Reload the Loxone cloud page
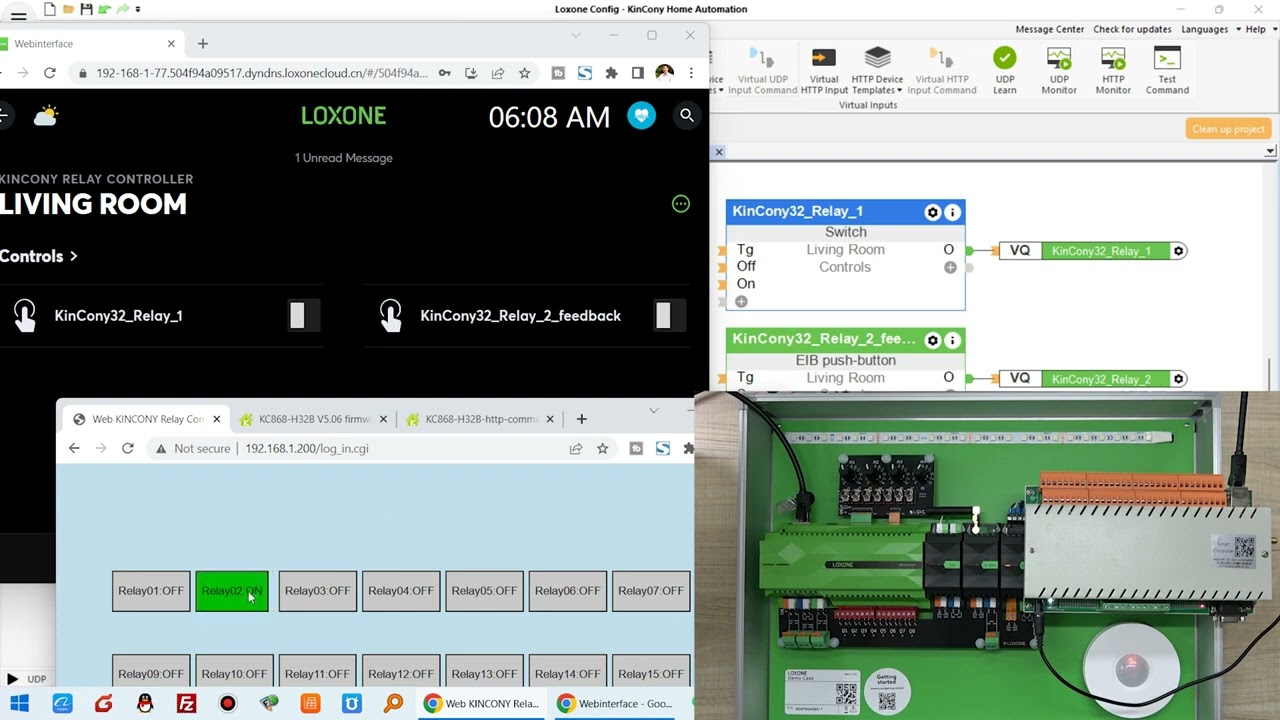Image resolution: width=1280 pixels, height=720 pixels. click(x=50, y=73)
